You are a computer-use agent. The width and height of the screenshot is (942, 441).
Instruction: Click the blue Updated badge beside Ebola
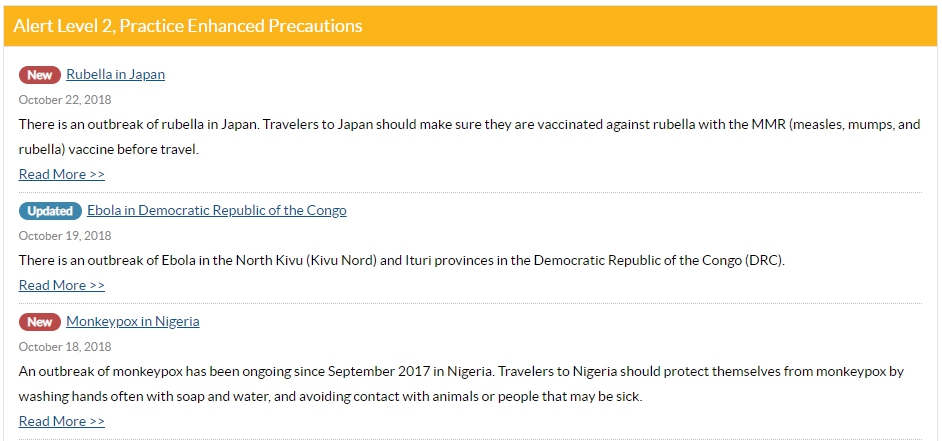pos(50,211)
